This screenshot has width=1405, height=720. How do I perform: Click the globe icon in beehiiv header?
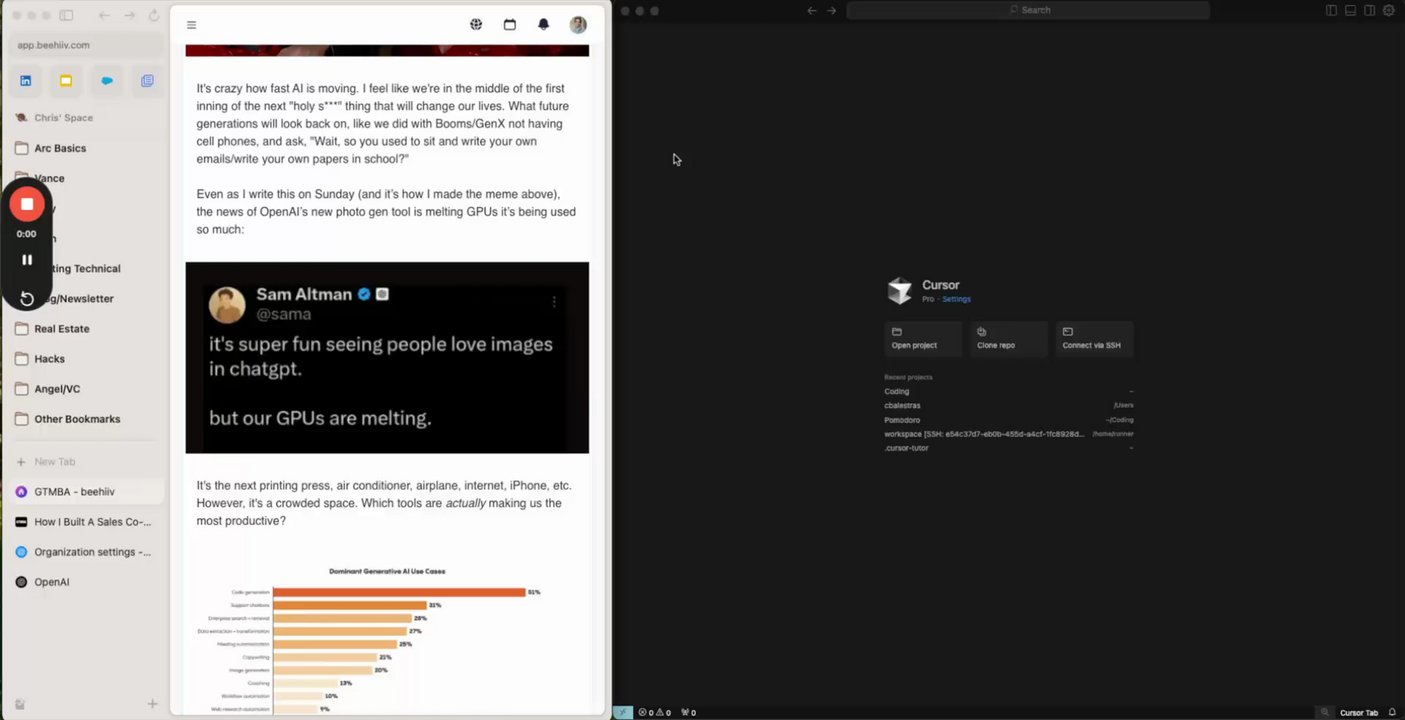pos(476,25)
